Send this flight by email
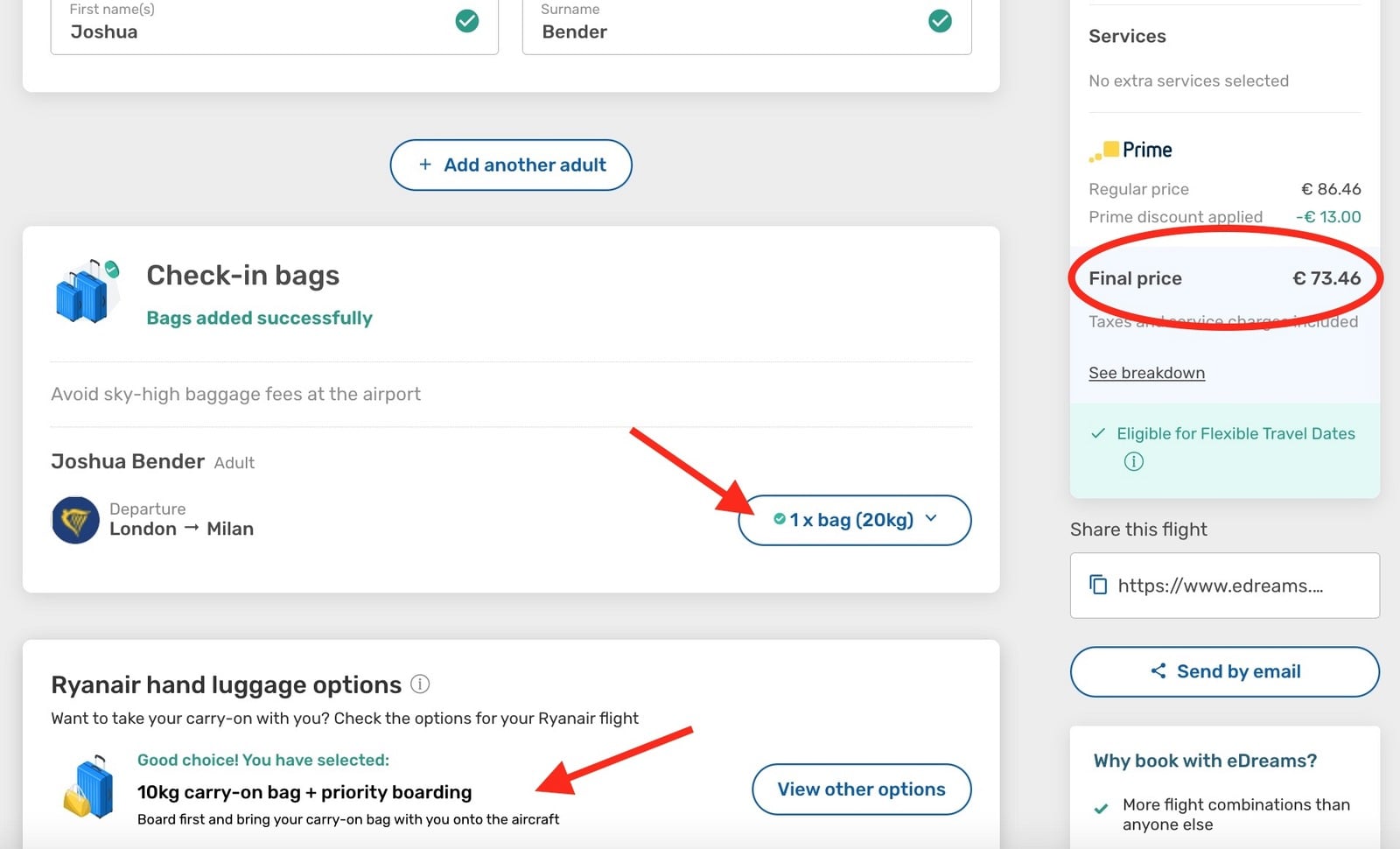Viewport: 1400px width, 849px height. coord(1224,671)
